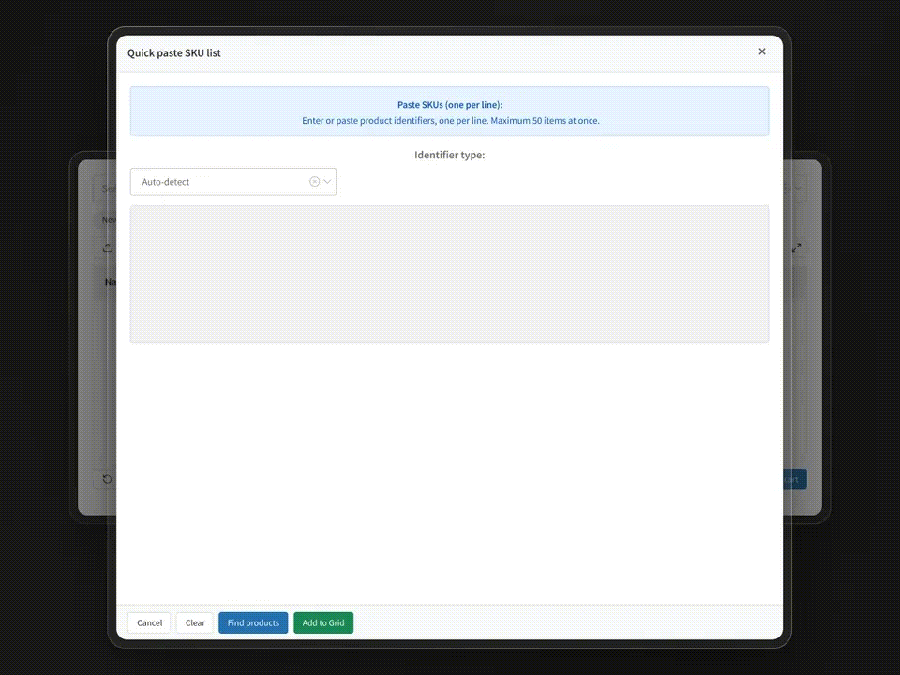This screenshot has width=900, height=675.
Task: Click the Cancel button
Action: (149, 623)
